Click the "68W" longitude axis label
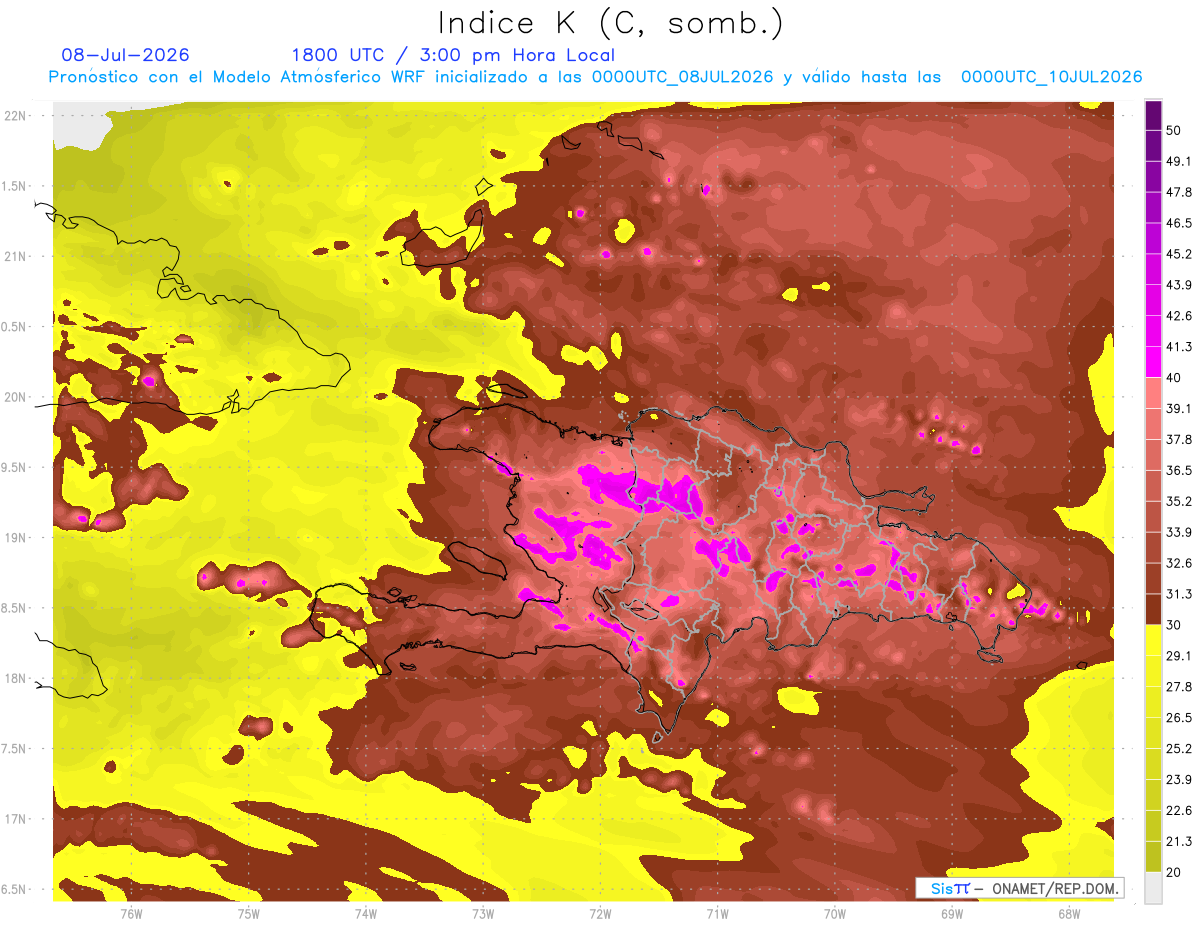The image size is (1200, 927). click(x=1068, y=914)
